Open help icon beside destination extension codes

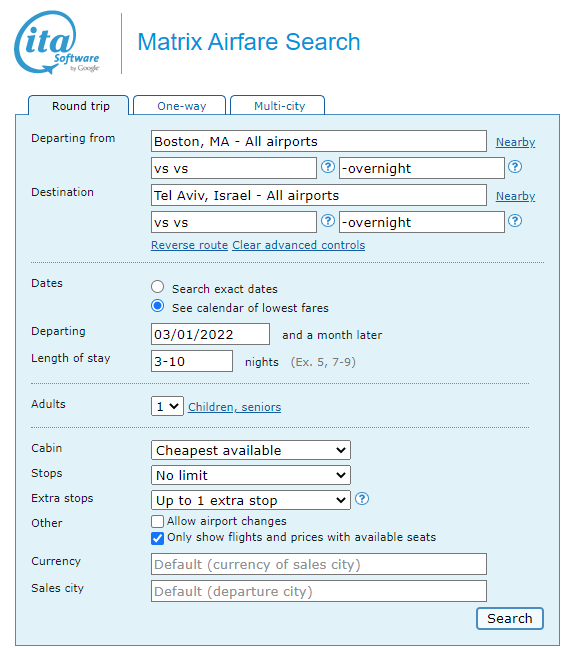pos(514,221)
